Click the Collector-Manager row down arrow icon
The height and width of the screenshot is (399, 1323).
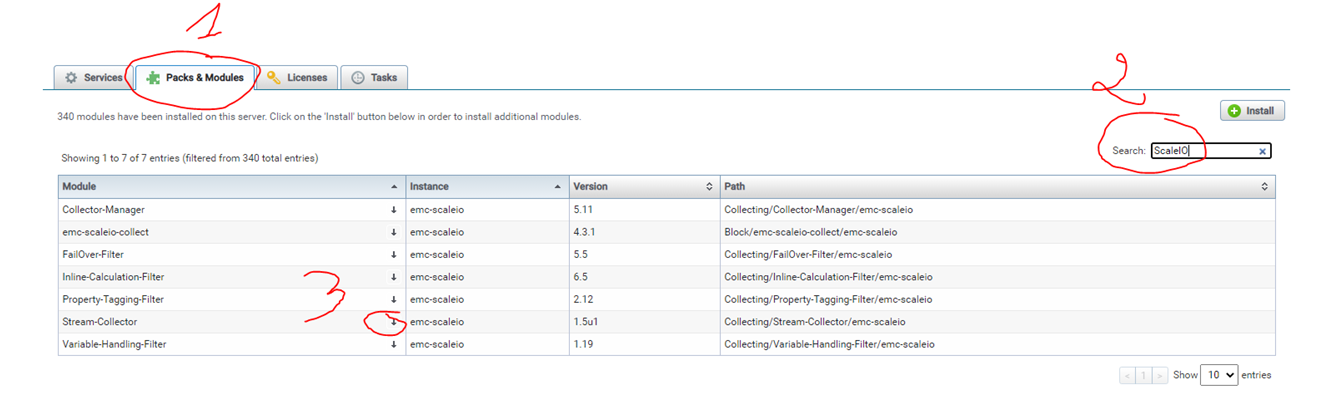pyautogui.click(x=394, y=210)
